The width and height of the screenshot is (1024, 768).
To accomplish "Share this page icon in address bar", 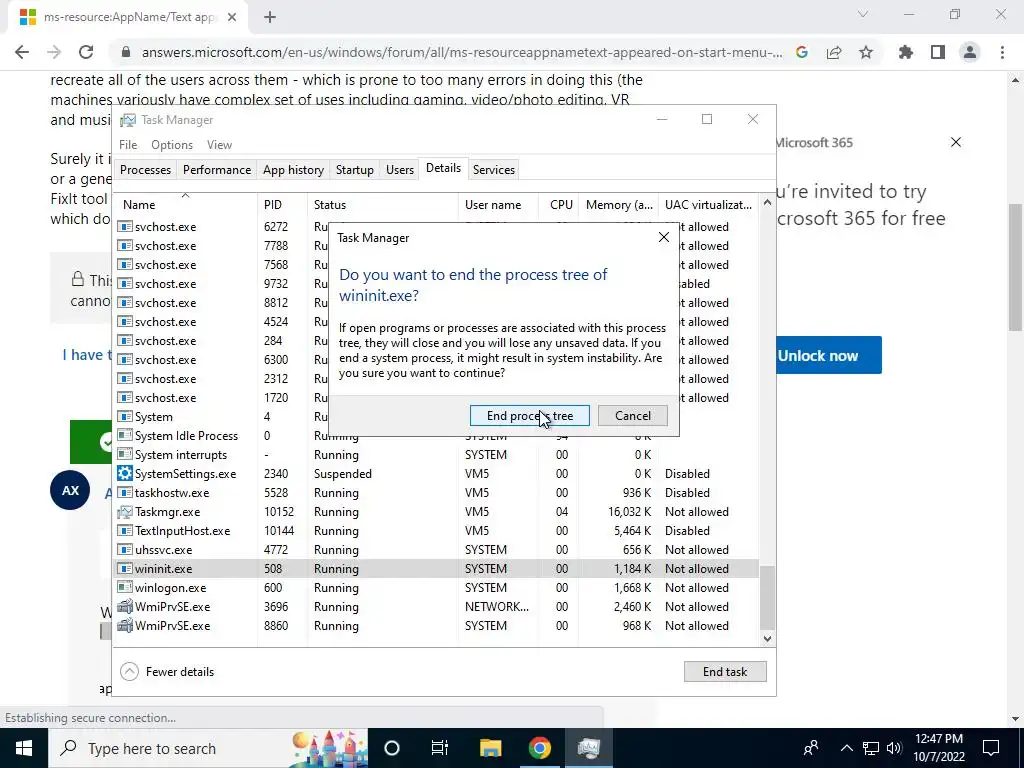I will tap(834, 52).
